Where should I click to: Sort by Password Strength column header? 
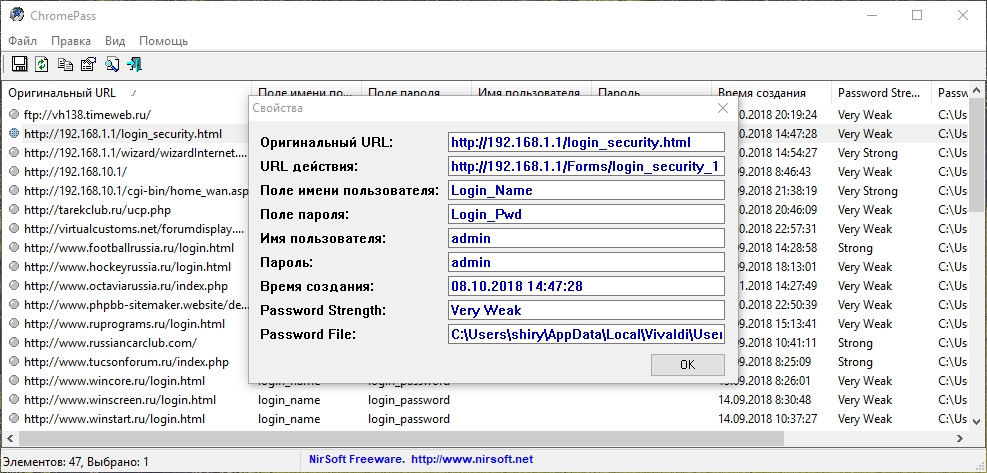click(x=881, y=93)
